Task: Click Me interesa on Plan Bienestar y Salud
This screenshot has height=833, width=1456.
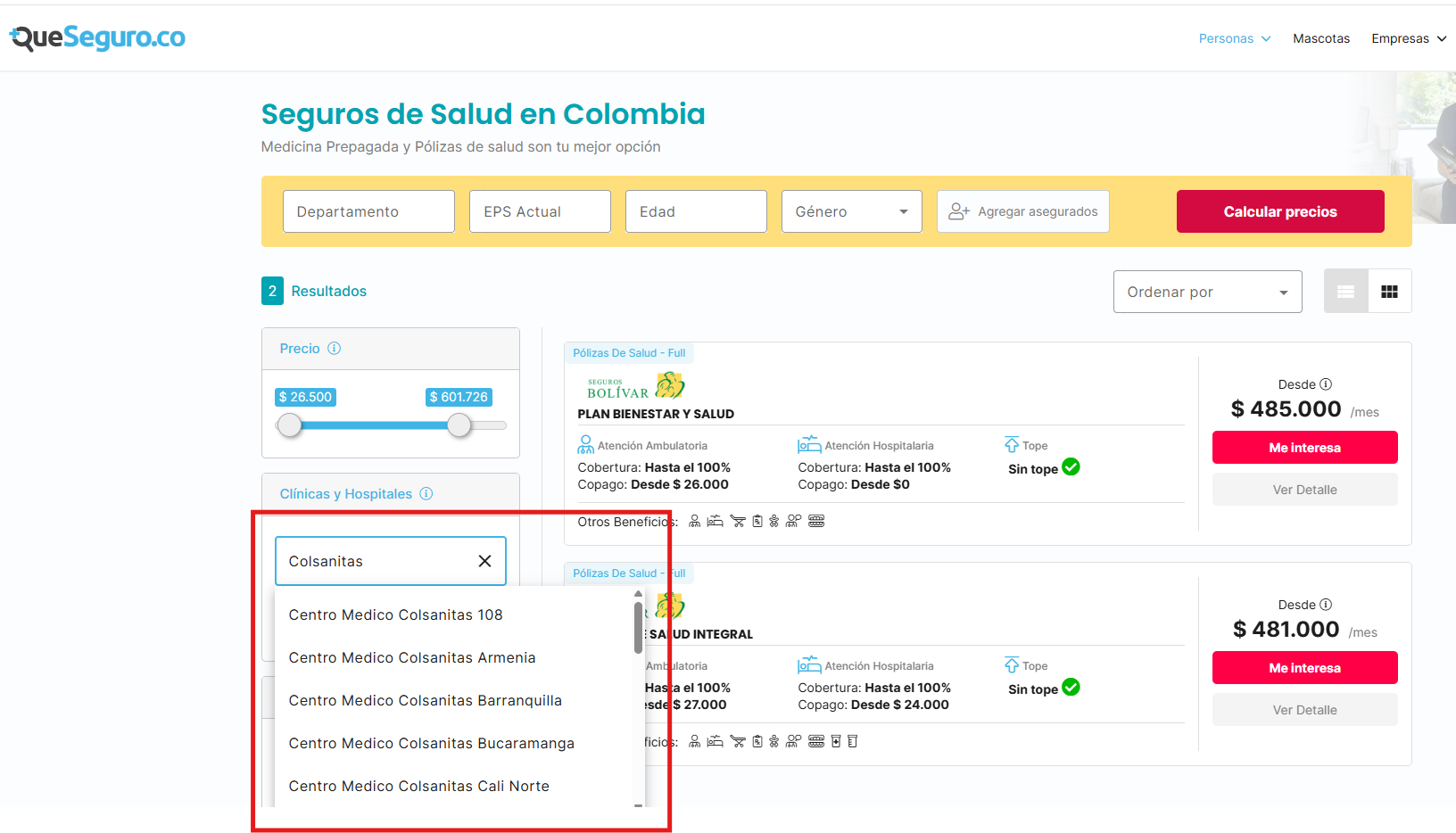Action: click(x=1304, y=447)
